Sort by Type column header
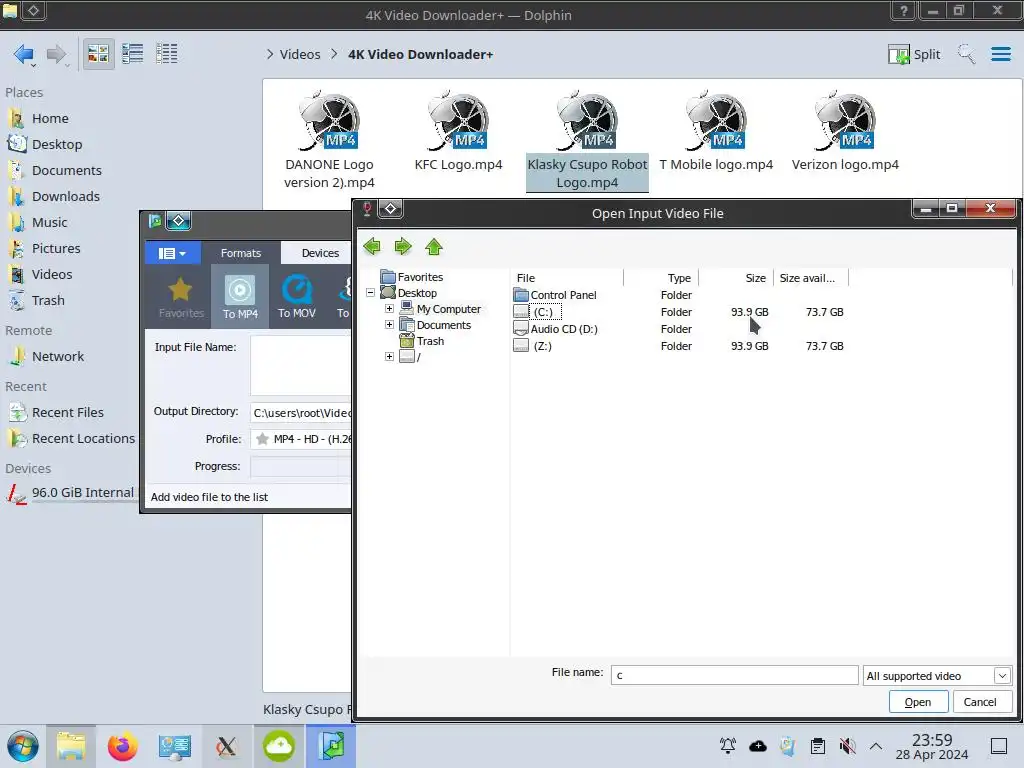The width and height of the screenshot is (1024, 768). [661, 278]
